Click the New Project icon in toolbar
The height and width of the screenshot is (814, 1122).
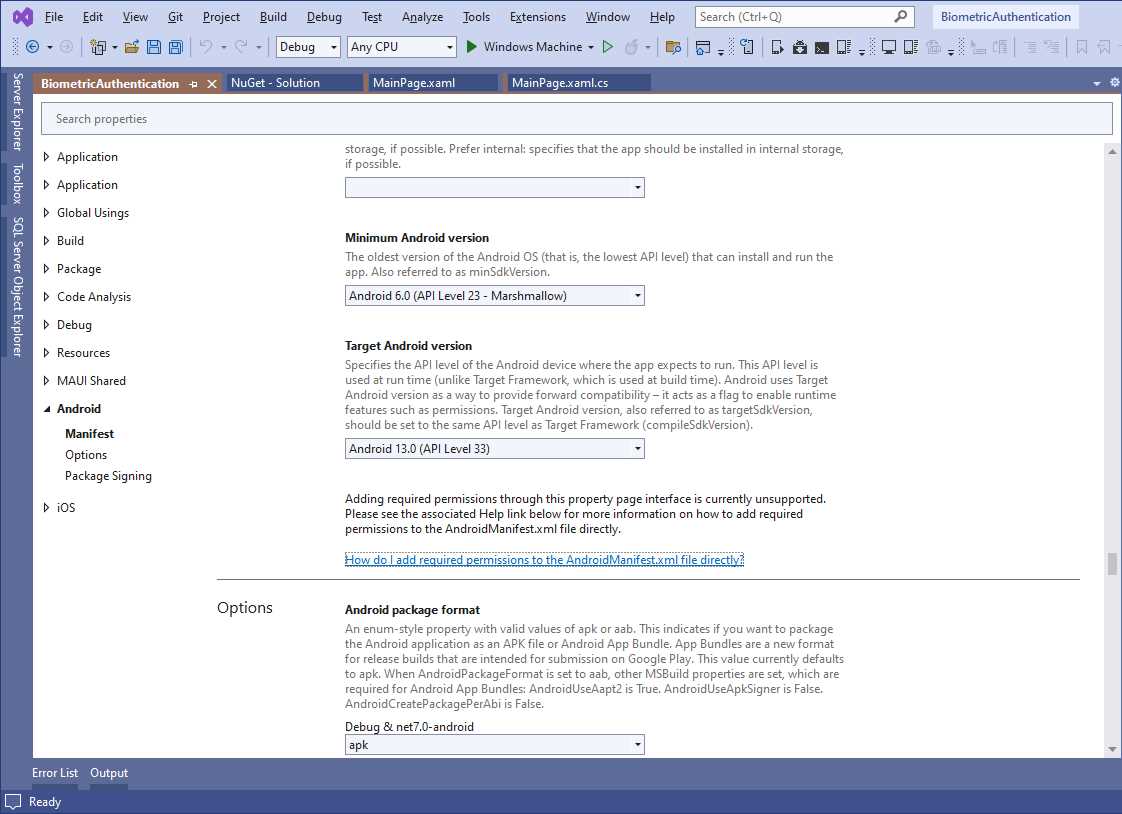(x=98, y=47)
